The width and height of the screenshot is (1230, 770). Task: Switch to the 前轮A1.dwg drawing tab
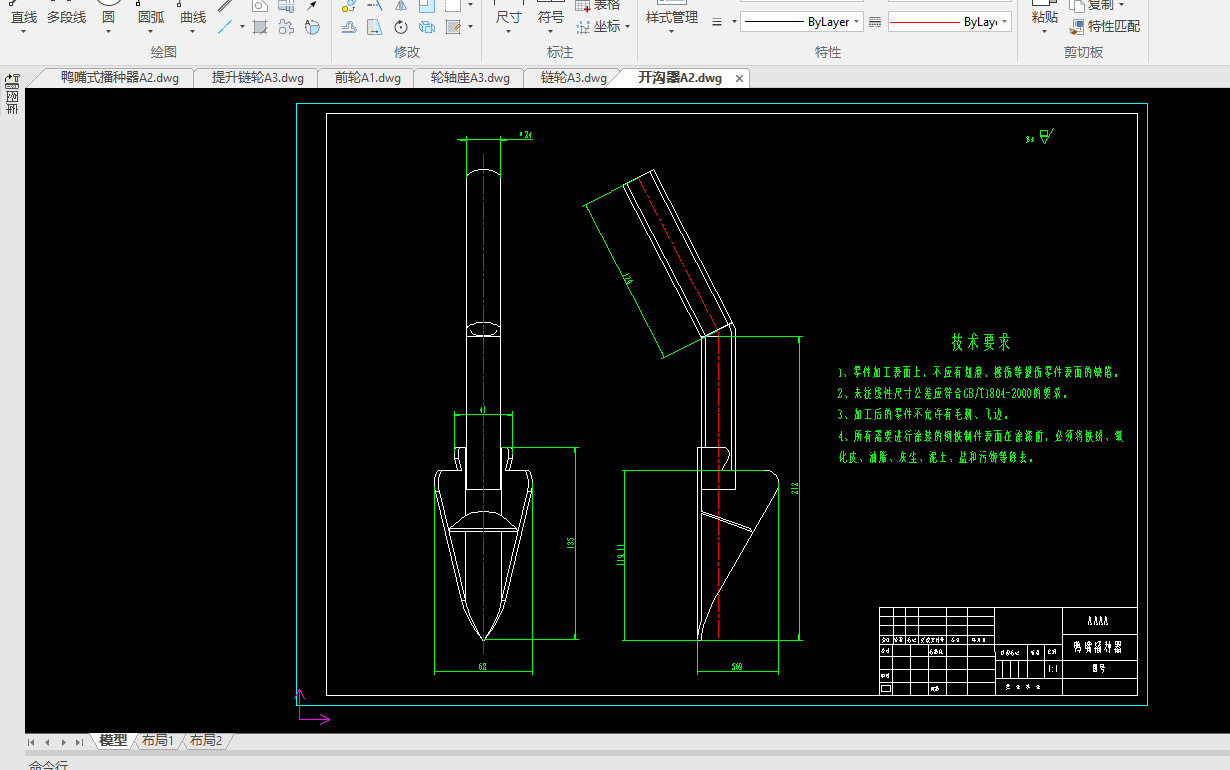(x=367, y=78)
